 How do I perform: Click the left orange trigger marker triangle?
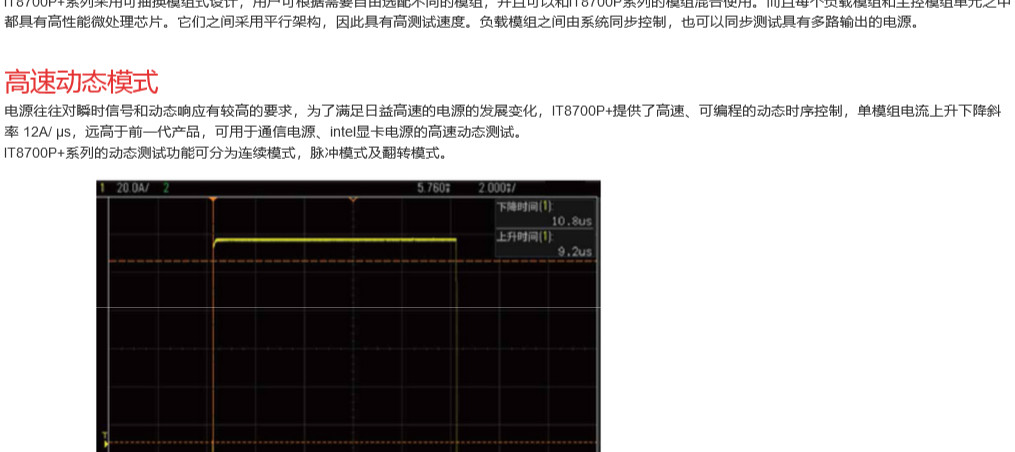click(x=213, y=201)
